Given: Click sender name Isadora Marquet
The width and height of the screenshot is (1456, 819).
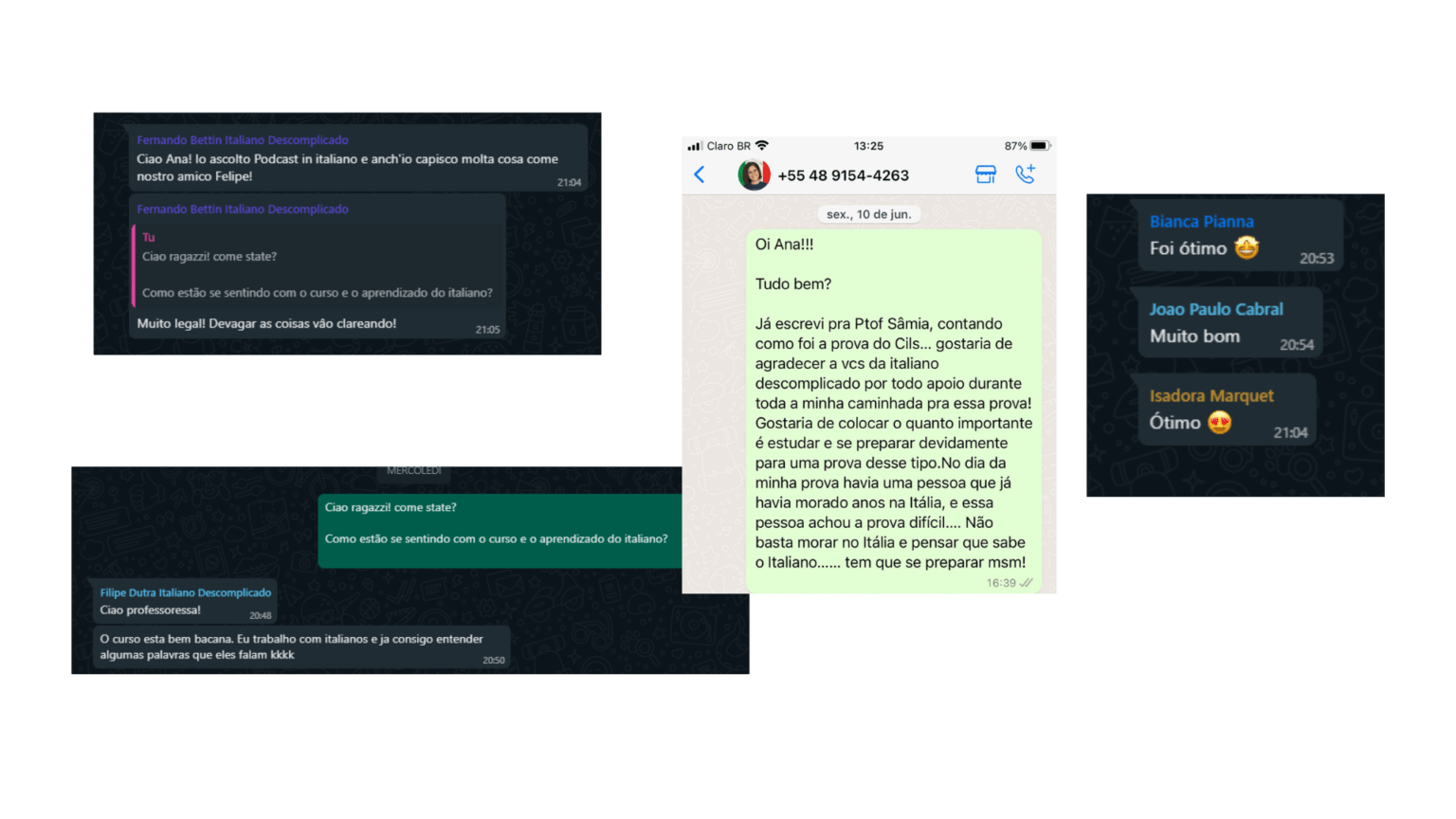Looking at the screenshot, I should pos(1211,396).
